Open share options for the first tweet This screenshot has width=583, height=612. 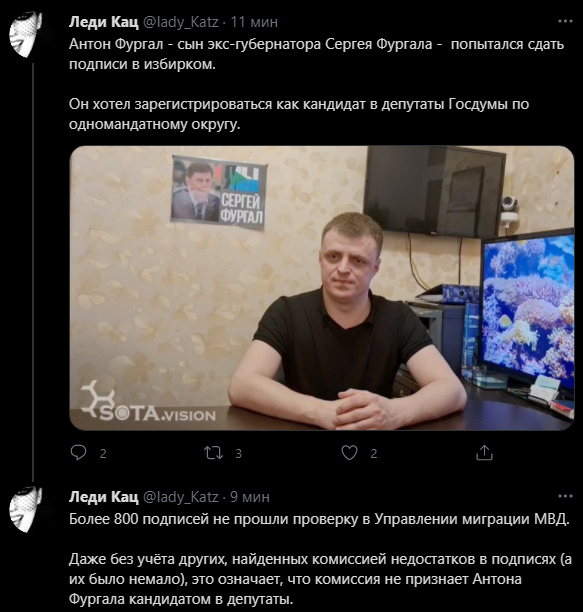484,453
